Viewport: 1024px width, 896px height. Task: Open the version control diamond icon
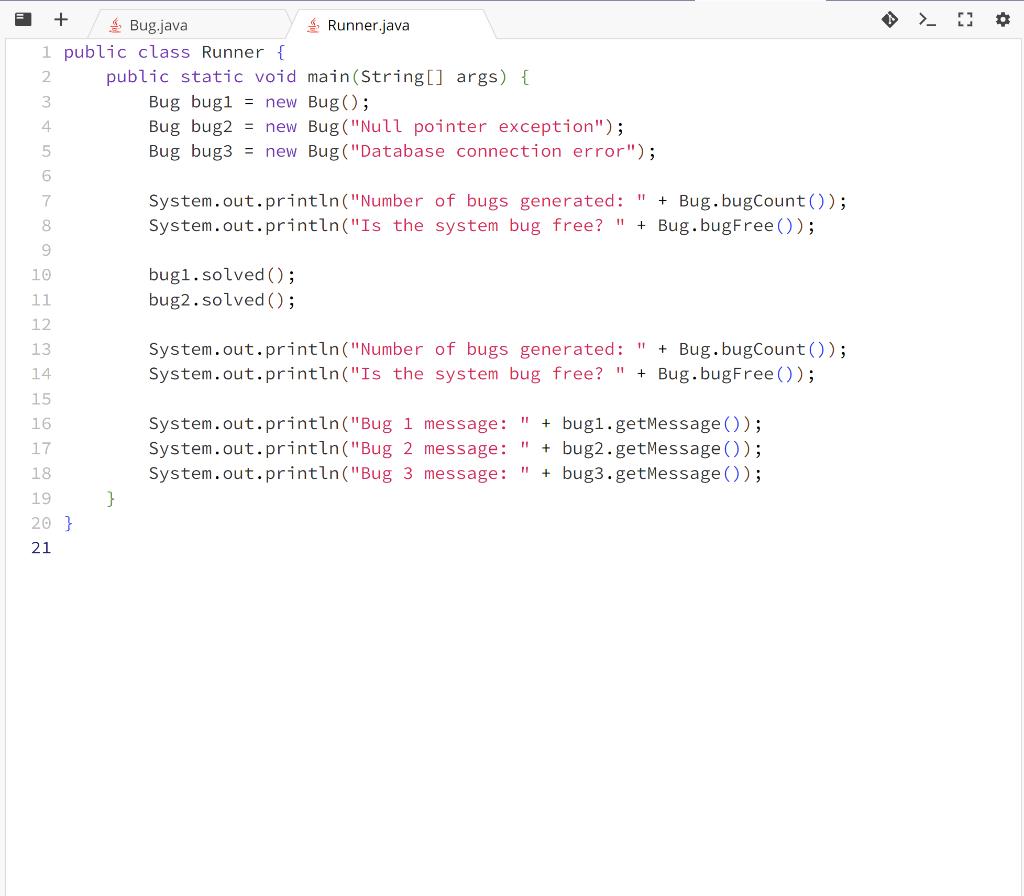[x=889, y=19]
